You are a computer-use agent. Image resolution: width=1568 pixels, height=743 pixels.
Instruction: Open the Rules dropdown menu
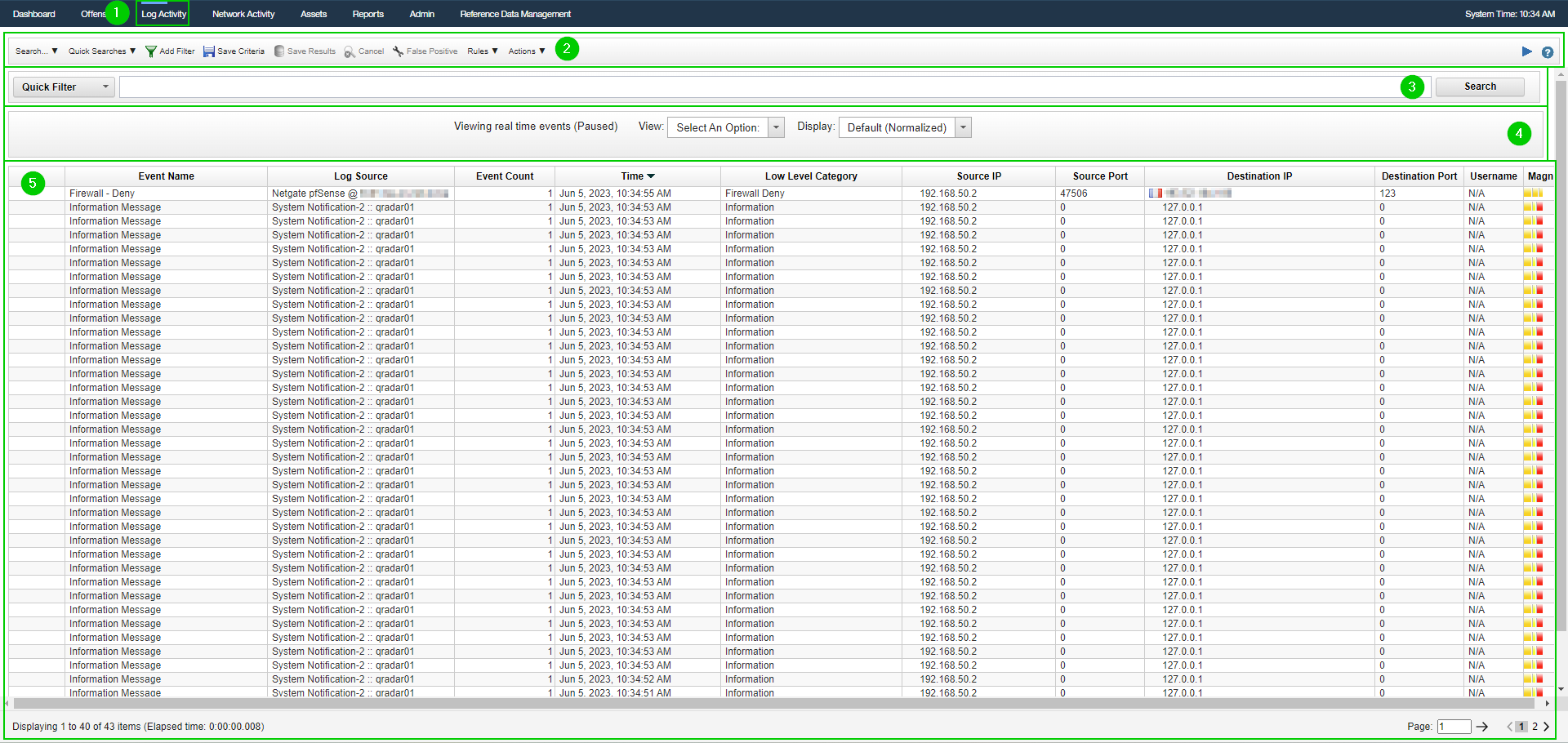point(483,51)
